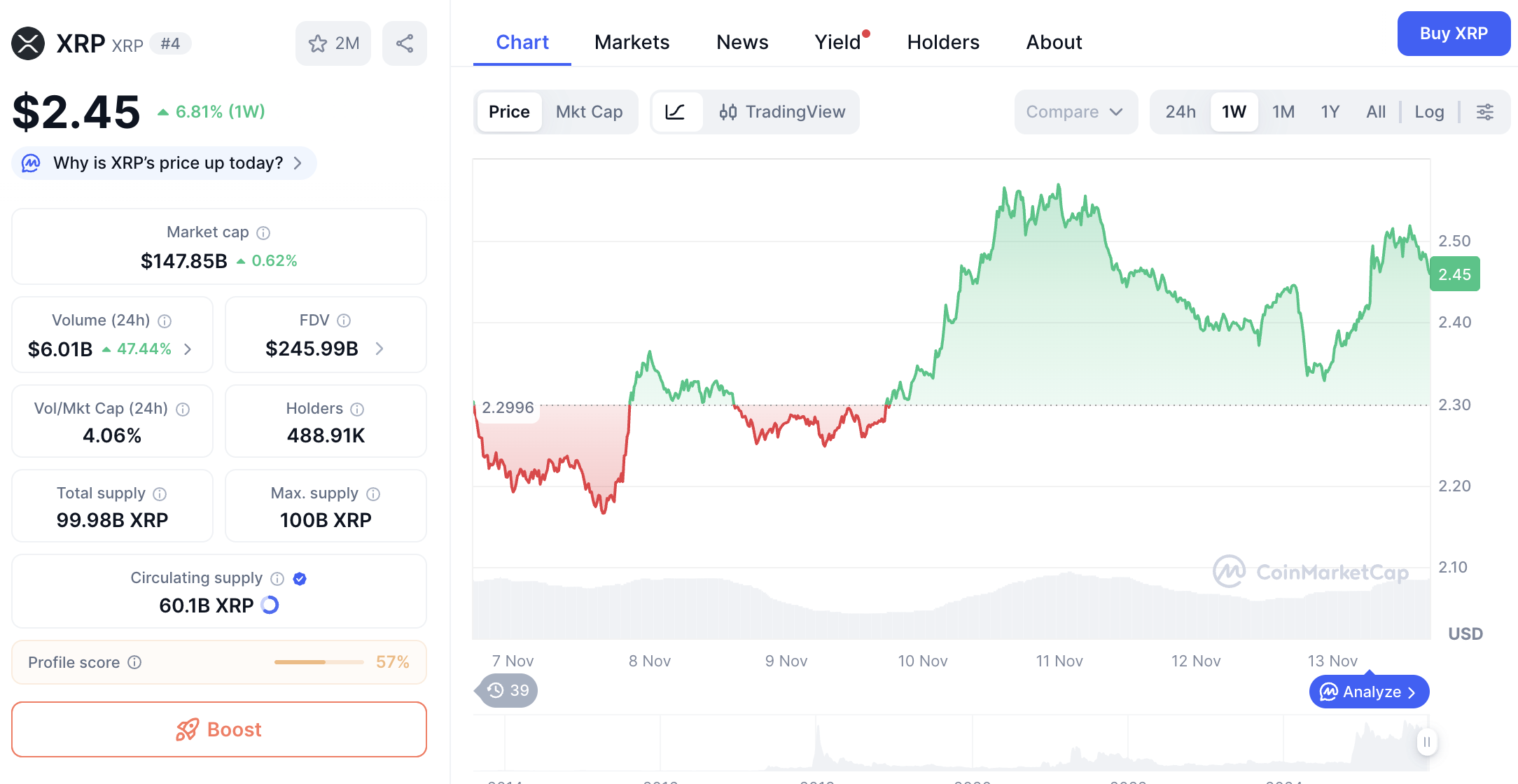Open the Compare dropdown
The width and height of the screenshot is (1518, 784).
click(x=1075, y=111)
